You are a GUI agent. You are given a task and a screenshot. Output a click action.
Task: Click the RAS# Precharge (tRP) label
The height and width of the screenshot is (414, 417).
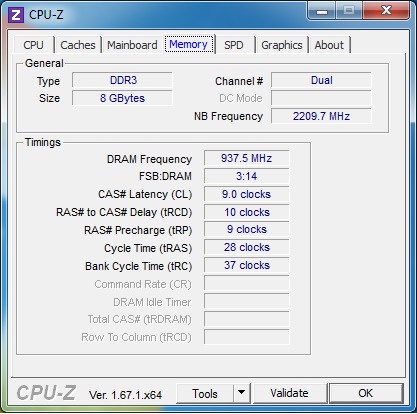coord(138,230)
